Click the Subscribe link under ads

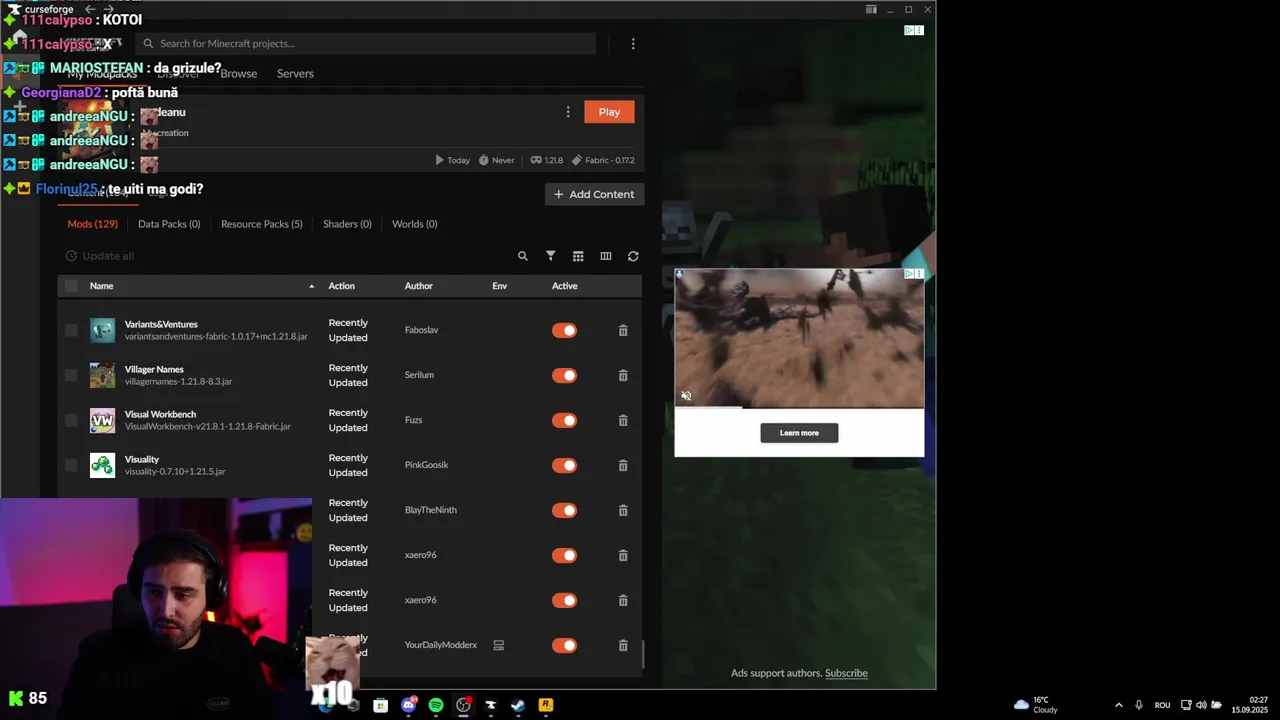(x=846, y=673)
